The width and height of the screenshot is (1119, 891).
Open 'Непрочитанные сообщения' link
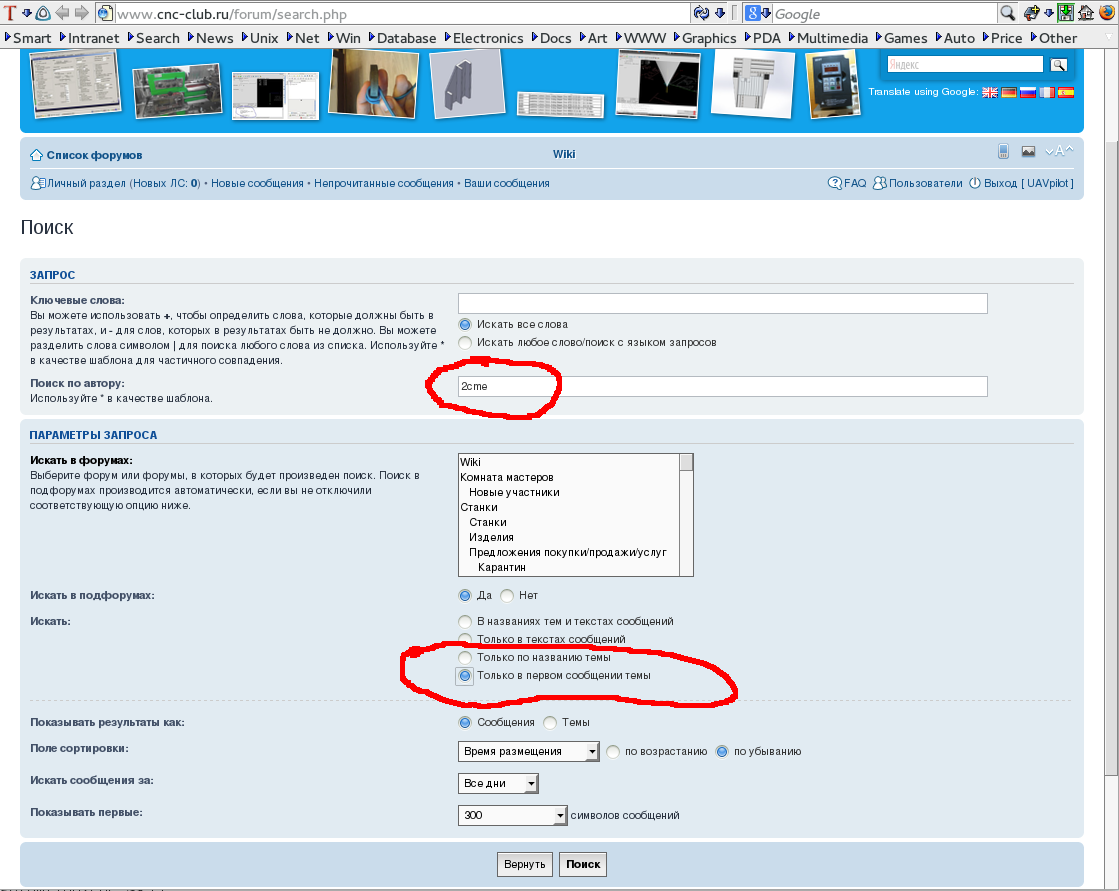click(384, 183)
